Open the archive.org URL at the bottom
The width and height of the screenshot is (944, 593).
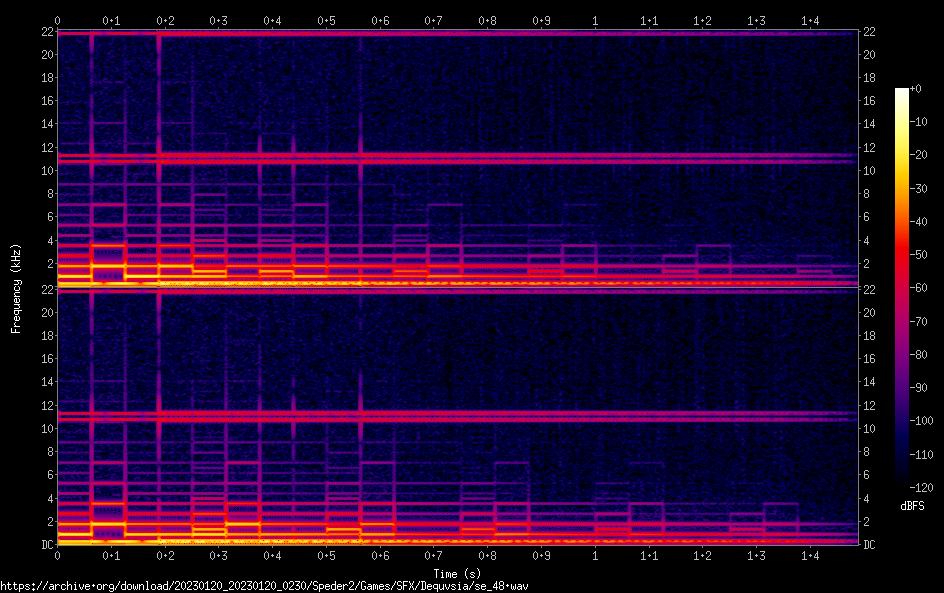[264, 585]
